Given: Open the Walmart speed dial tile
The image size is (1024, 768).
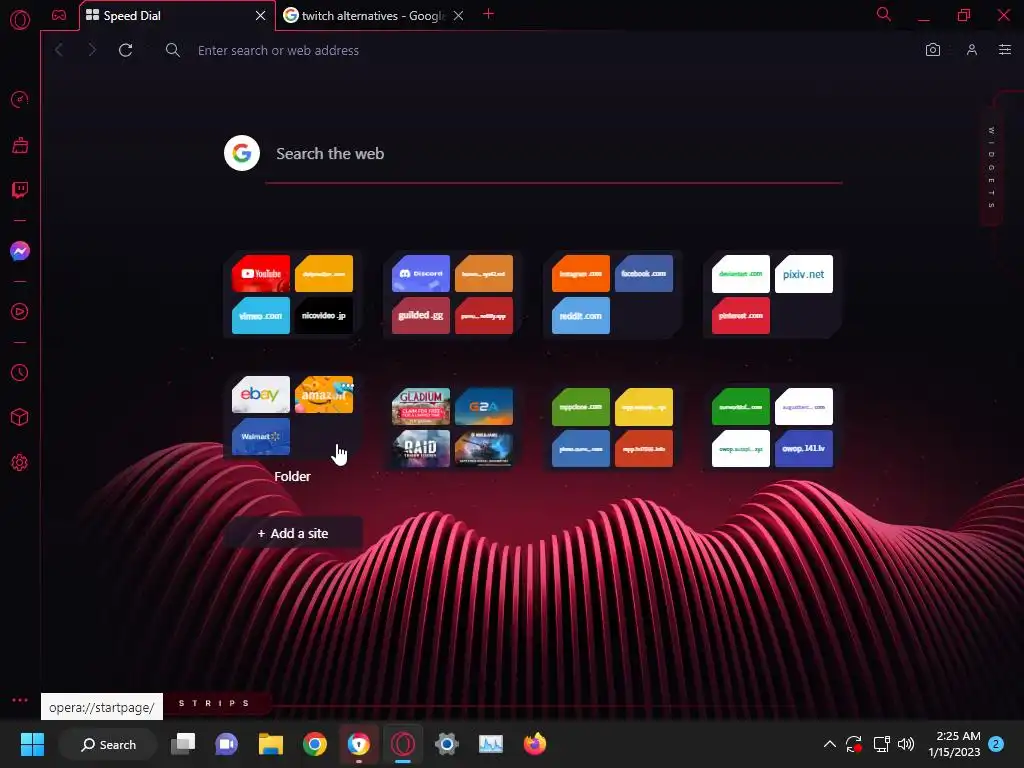Looking at the screenshot, I should (x=261, y=436).
